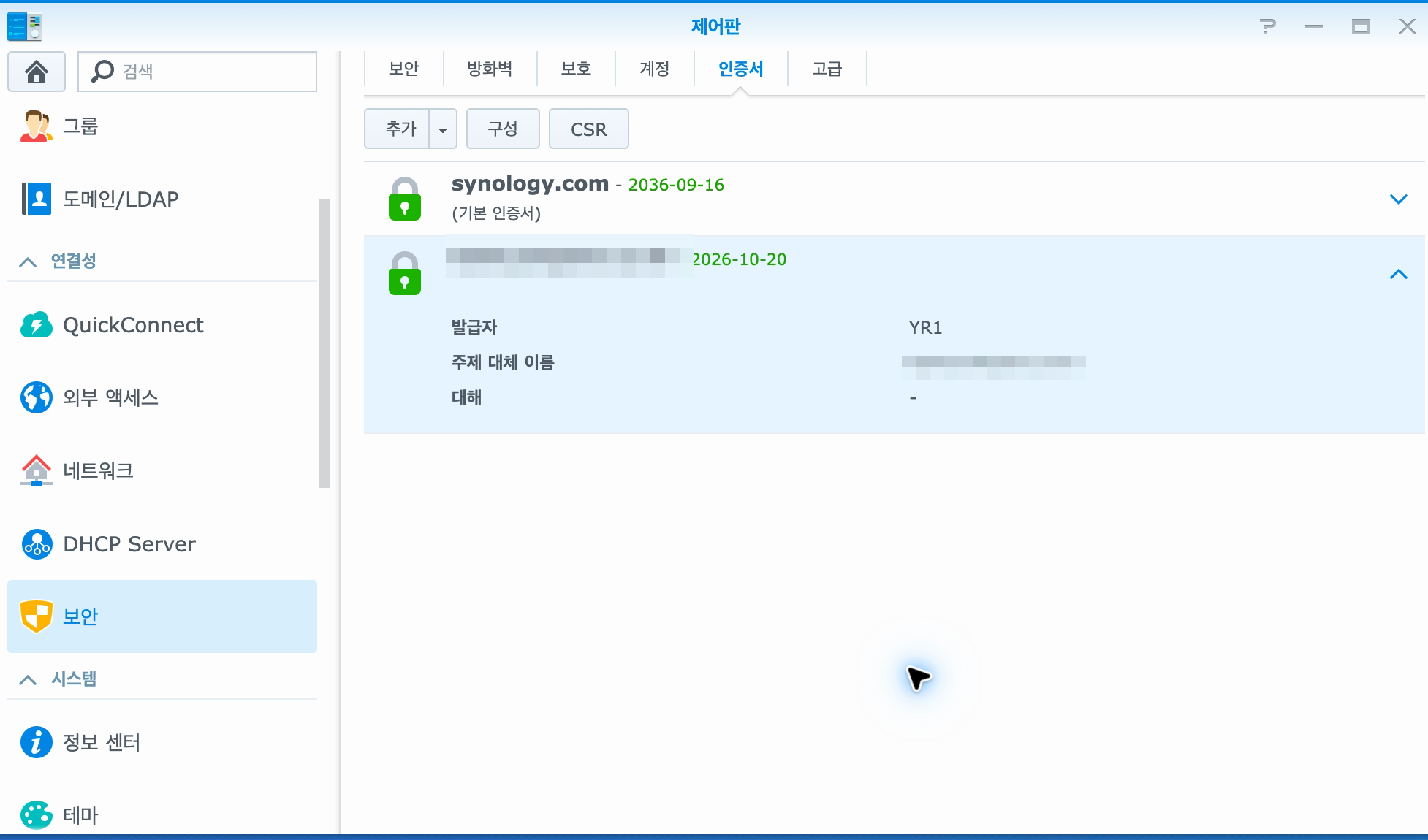Select 정보 센터 label in sidebar
This screenshot has height=840, width=1428.
pos(102,742)
